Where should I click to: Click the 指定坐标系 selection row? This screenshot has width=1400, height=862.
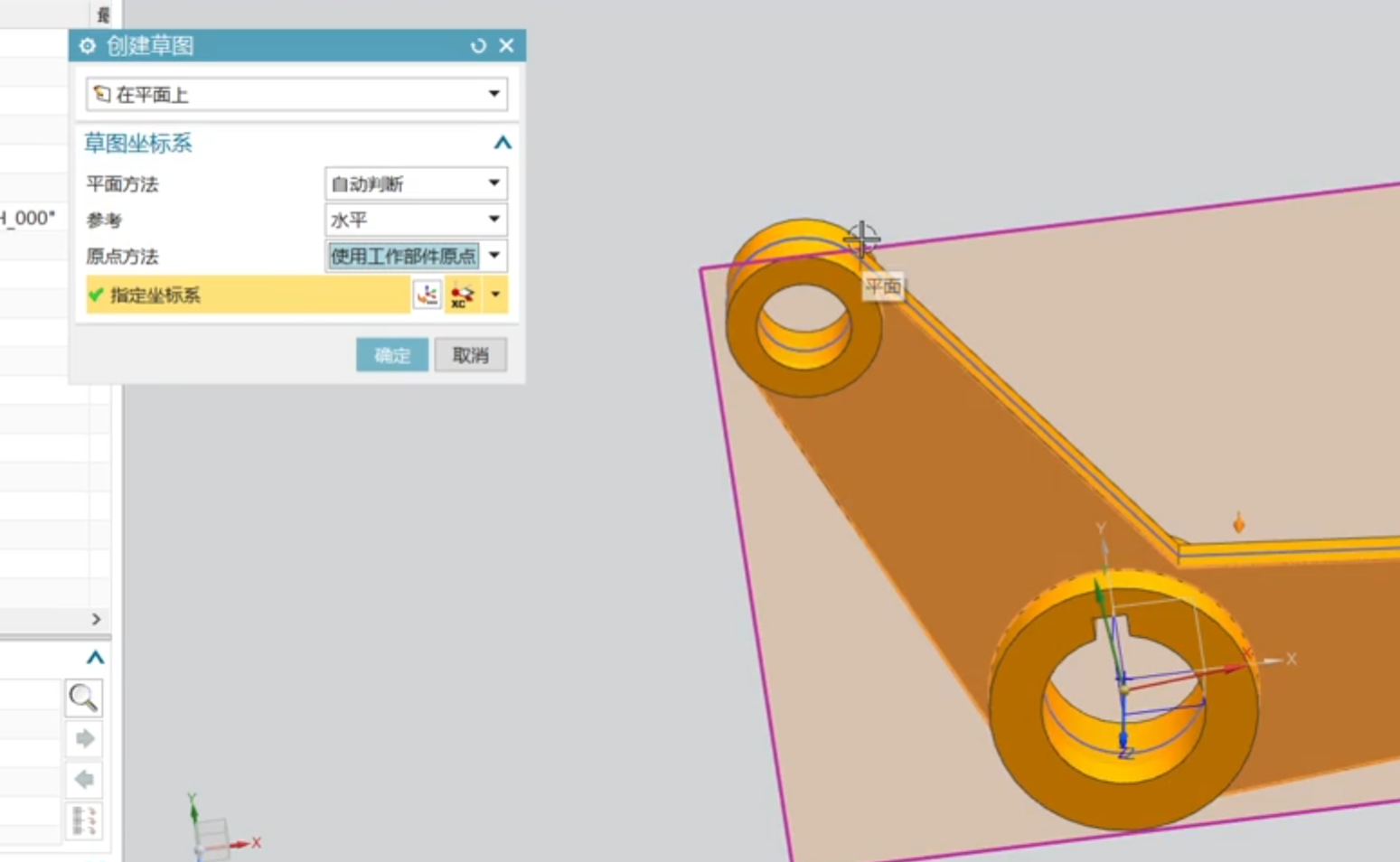tap(248, 295)
